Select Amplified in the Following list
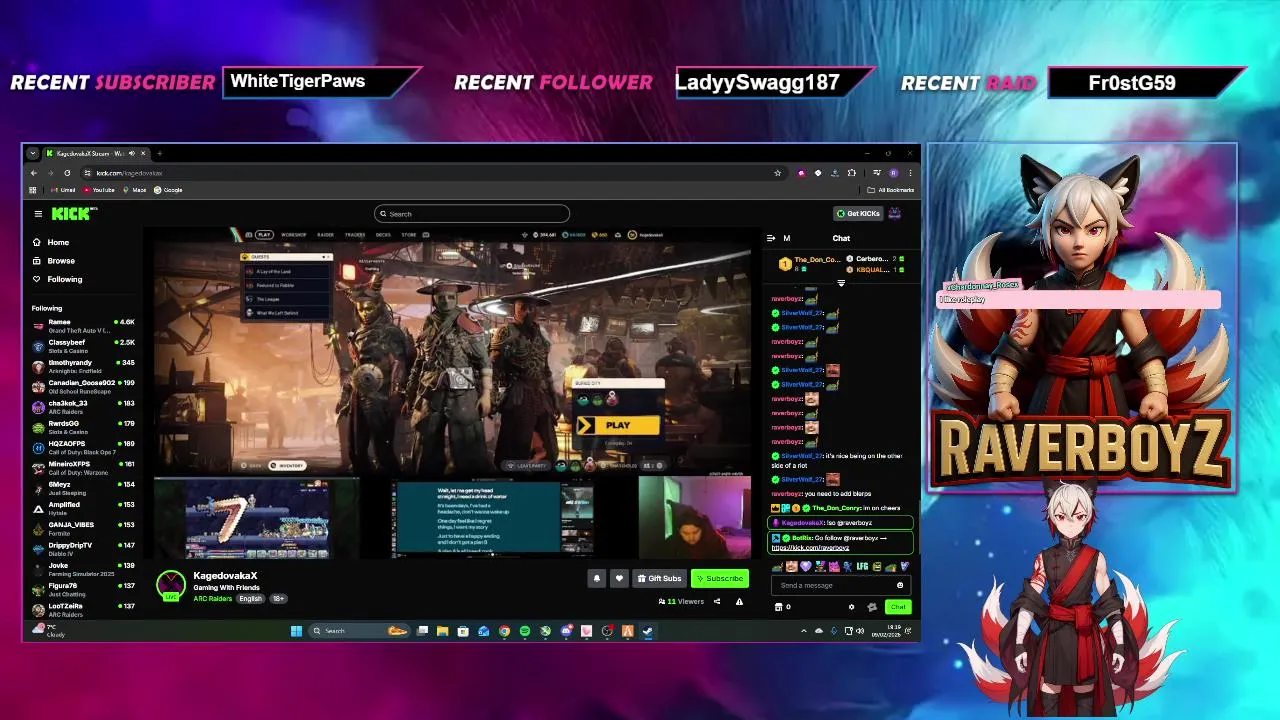The width and height of the screenshot is (1280, 720). pyautogui.click(x=84, y=508)
